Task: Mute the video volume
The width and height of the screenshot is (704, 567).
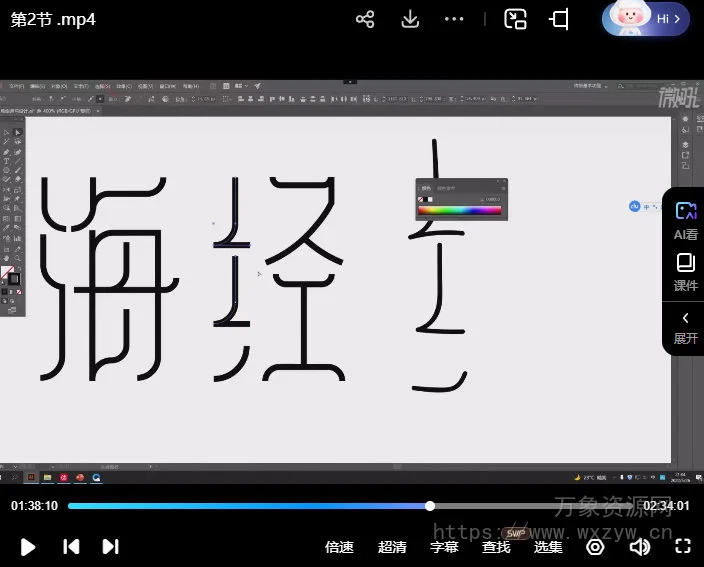Action: click(x=639, y=546)
